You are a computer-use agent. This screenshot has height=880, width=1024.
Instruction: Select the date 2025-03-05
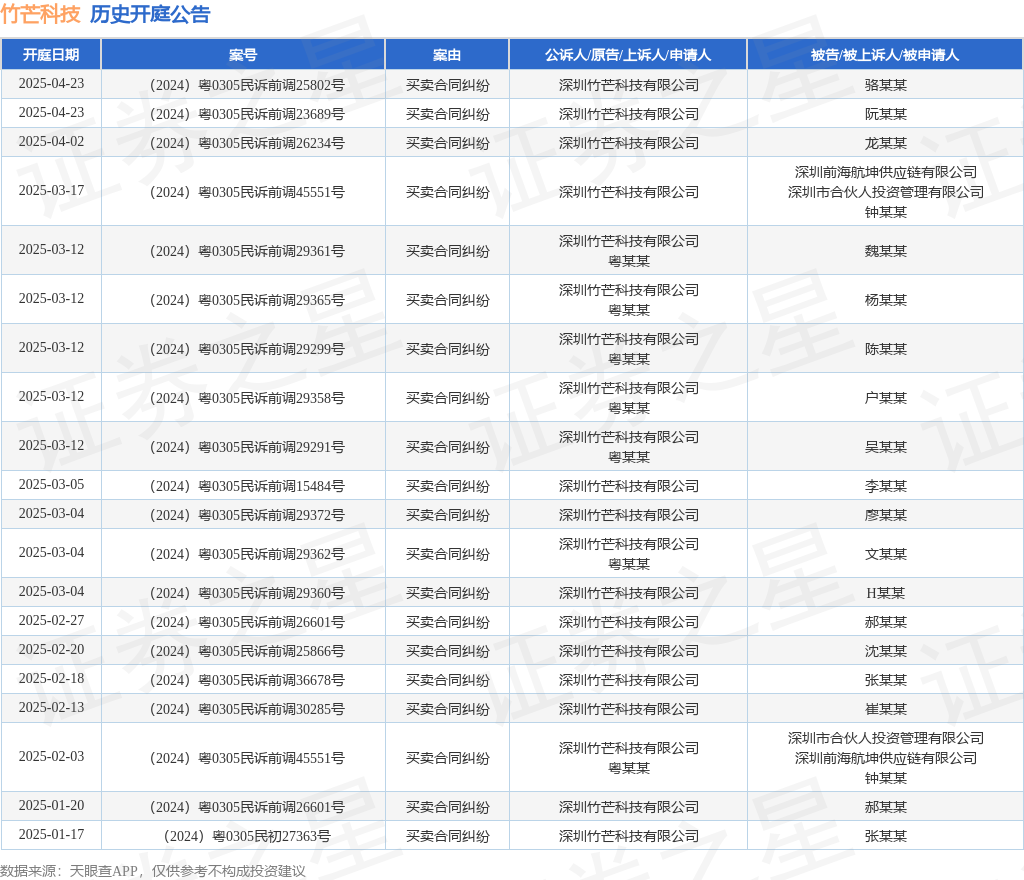coord(52,484)
